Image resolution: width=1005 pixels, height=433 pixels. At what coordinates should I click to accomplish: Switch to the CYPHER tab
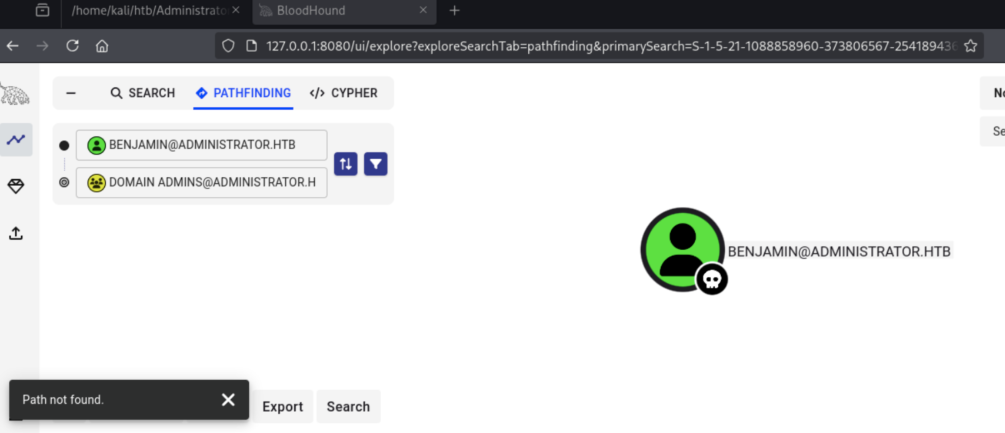(x=344, y=93)
